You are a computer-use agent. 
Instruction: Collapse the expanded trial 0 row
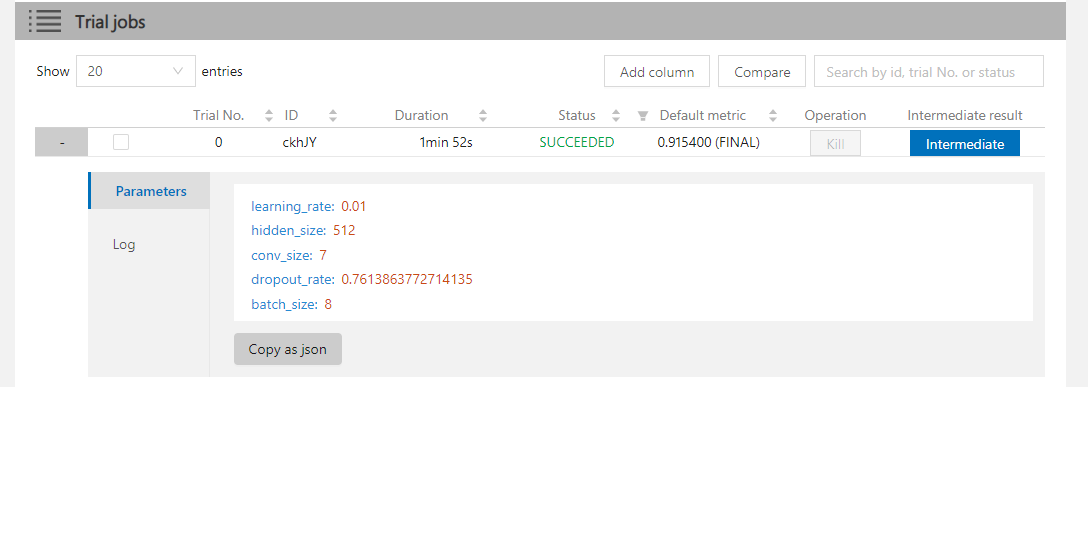[62, 143]
